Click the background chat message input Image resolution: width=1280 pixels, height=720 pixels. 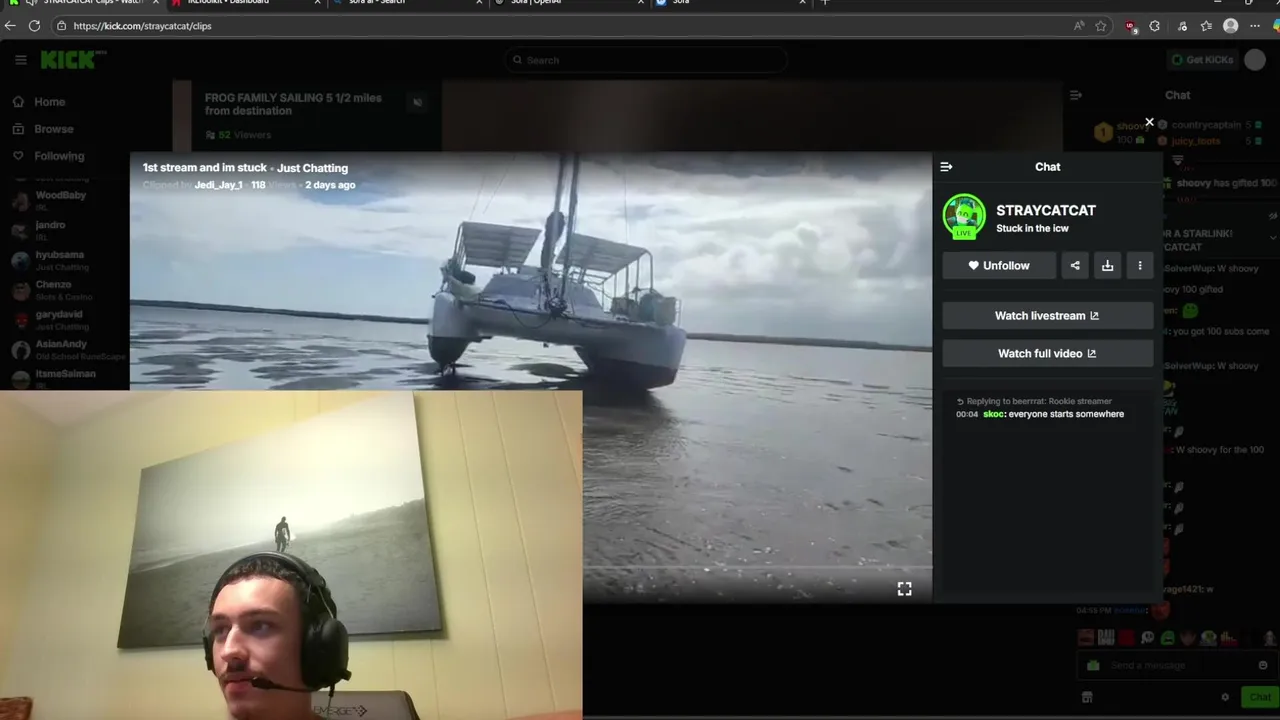[1176, 665]
